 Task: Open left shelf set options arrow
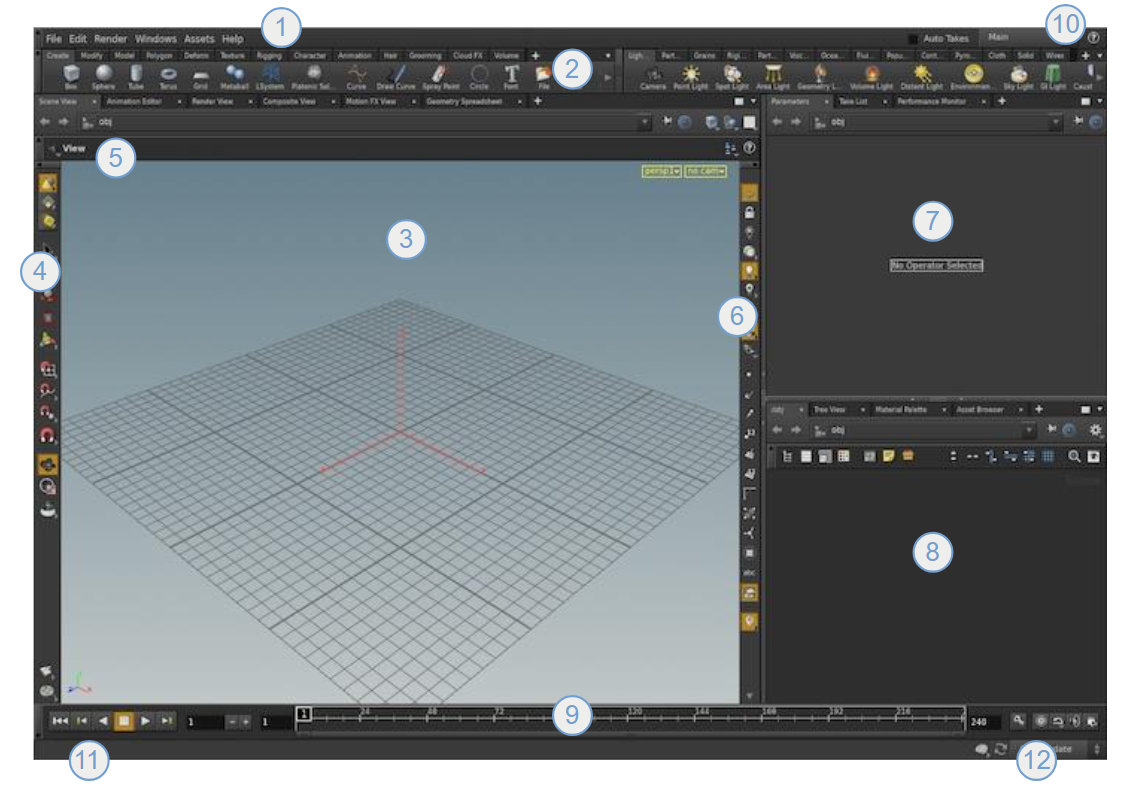click(x=608, y=56)
